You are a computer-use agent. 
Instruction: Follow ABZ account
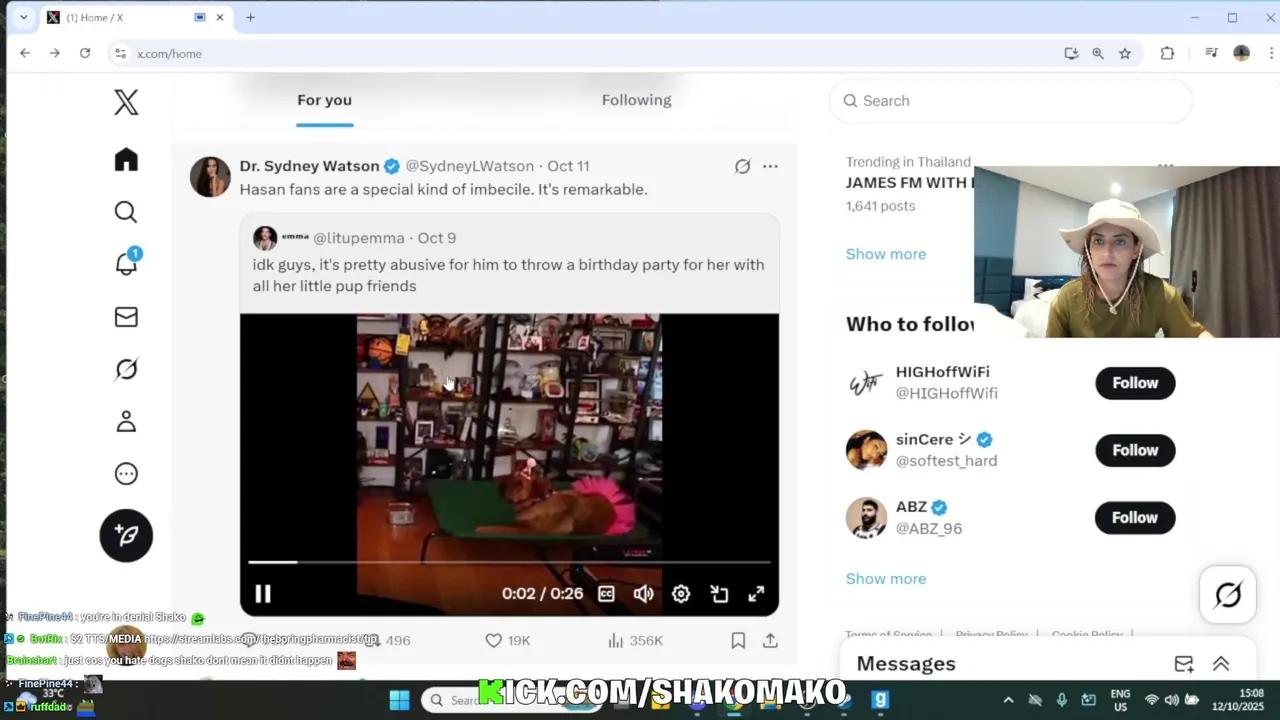1135,518
